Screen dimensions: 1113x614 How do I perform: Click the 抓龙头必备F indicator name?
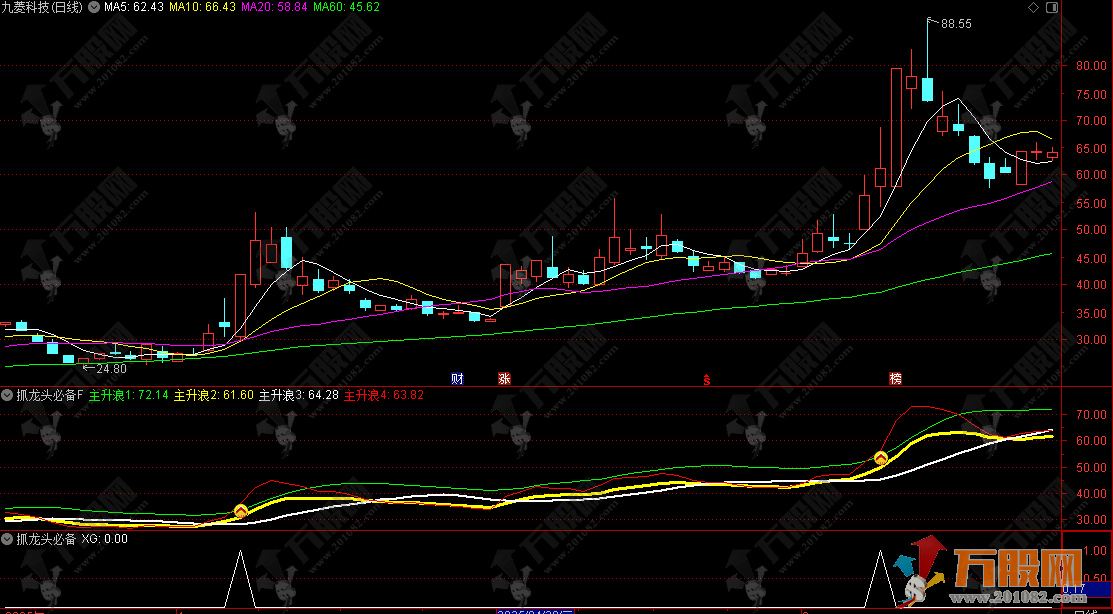[x=50, y=395]
